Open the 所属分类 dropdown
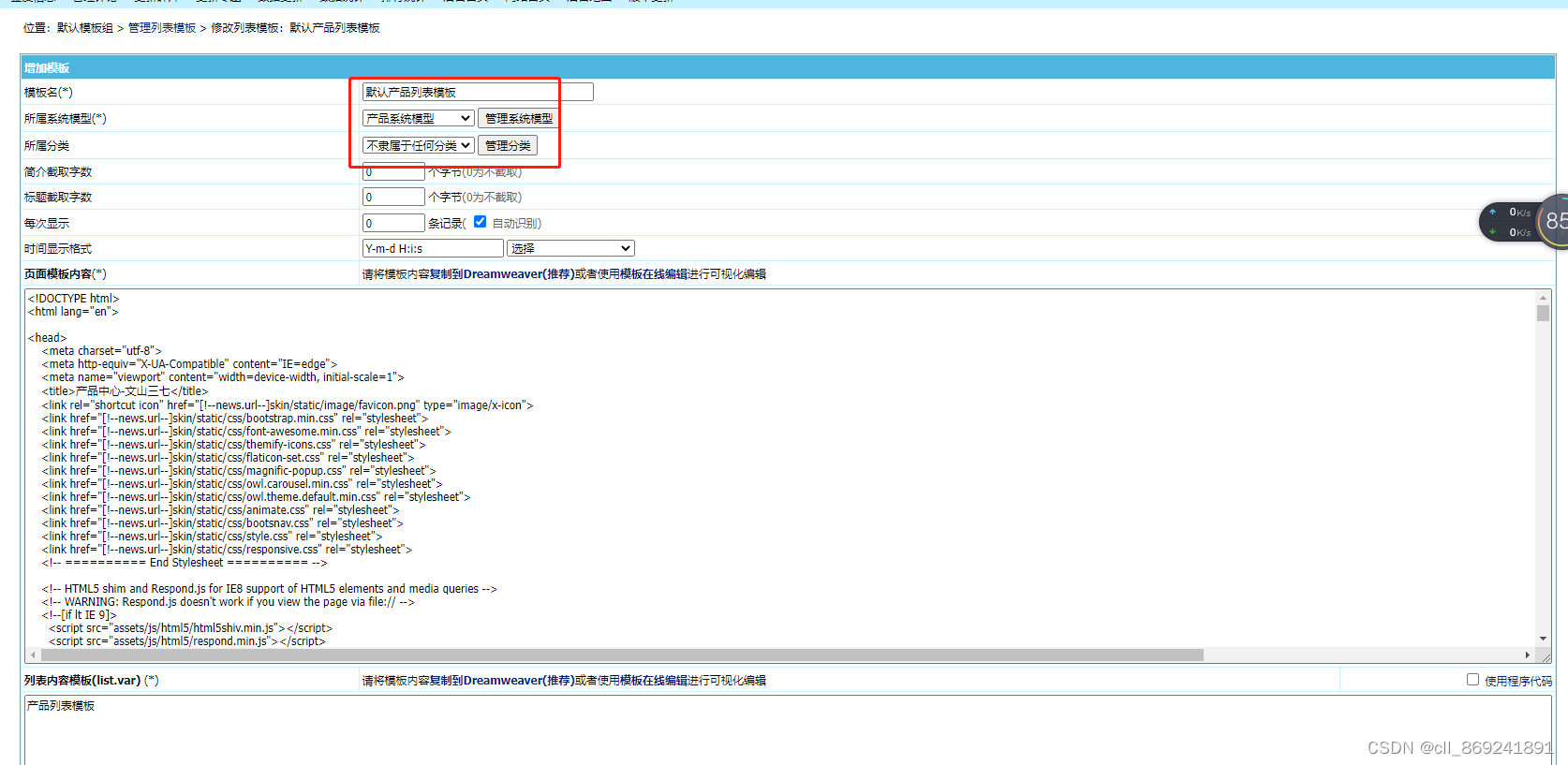 click(419, 145)
